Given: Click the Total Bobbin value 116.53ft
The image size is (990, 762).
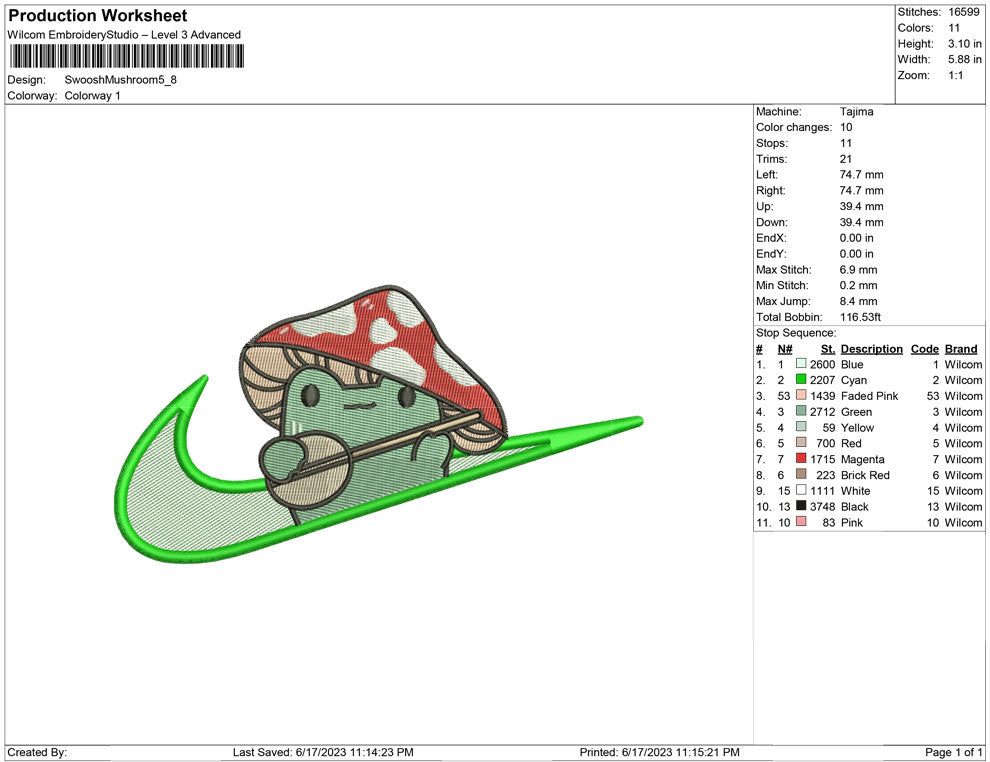Looking at the screenshot, I should [x=860, y=317].
